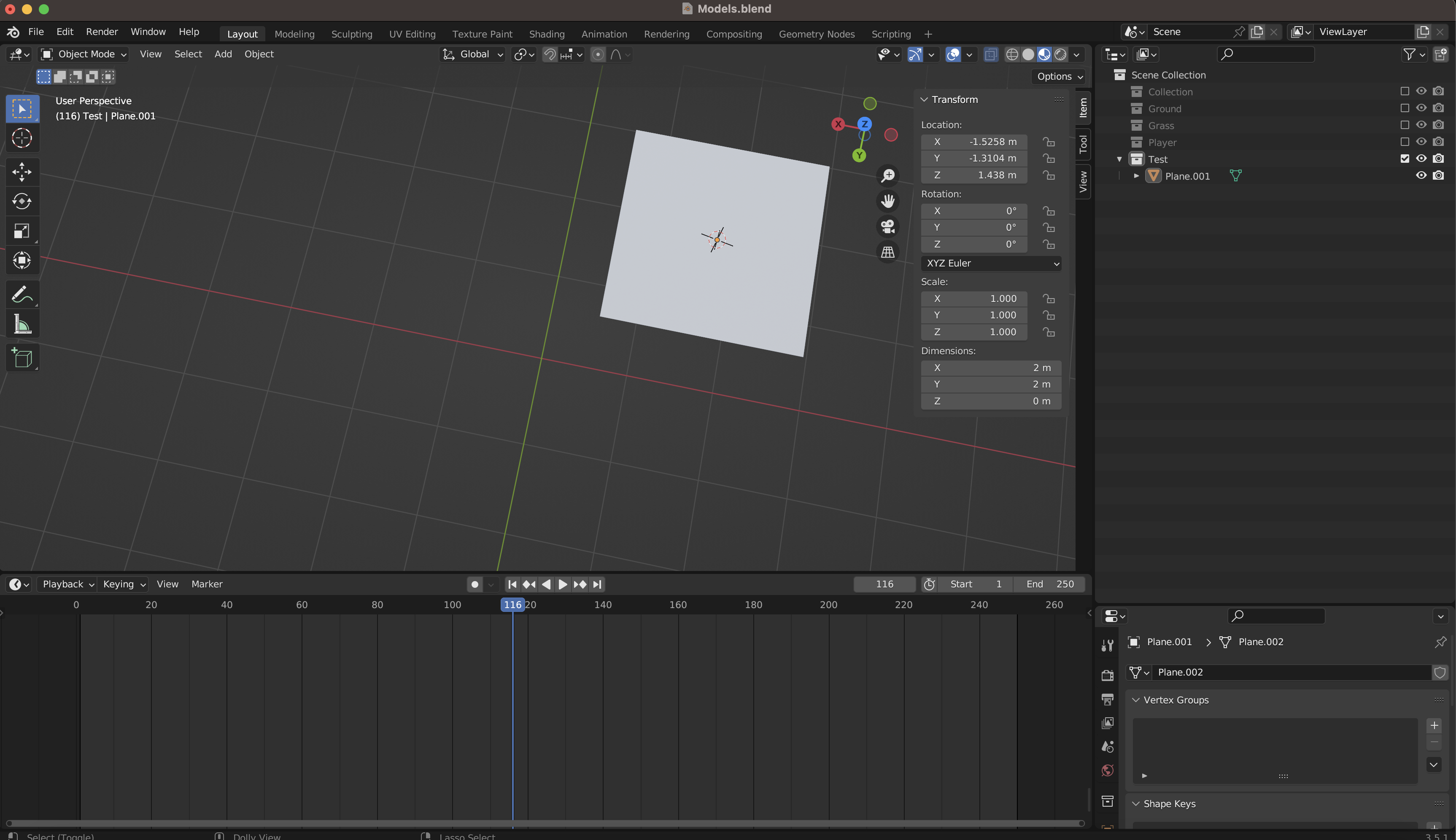Click frame 160 on timeline ruler
This screenshot has height=840, width=1456.
(x=678, y=605)
